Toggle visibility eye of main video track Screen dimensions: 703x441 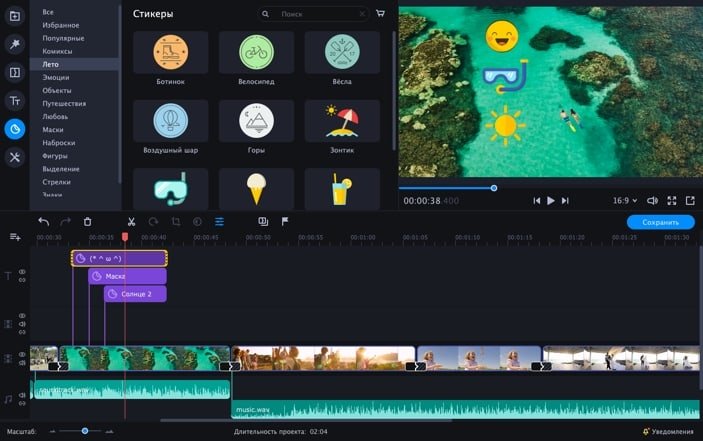pyautogui.click(x=22, y=353)
